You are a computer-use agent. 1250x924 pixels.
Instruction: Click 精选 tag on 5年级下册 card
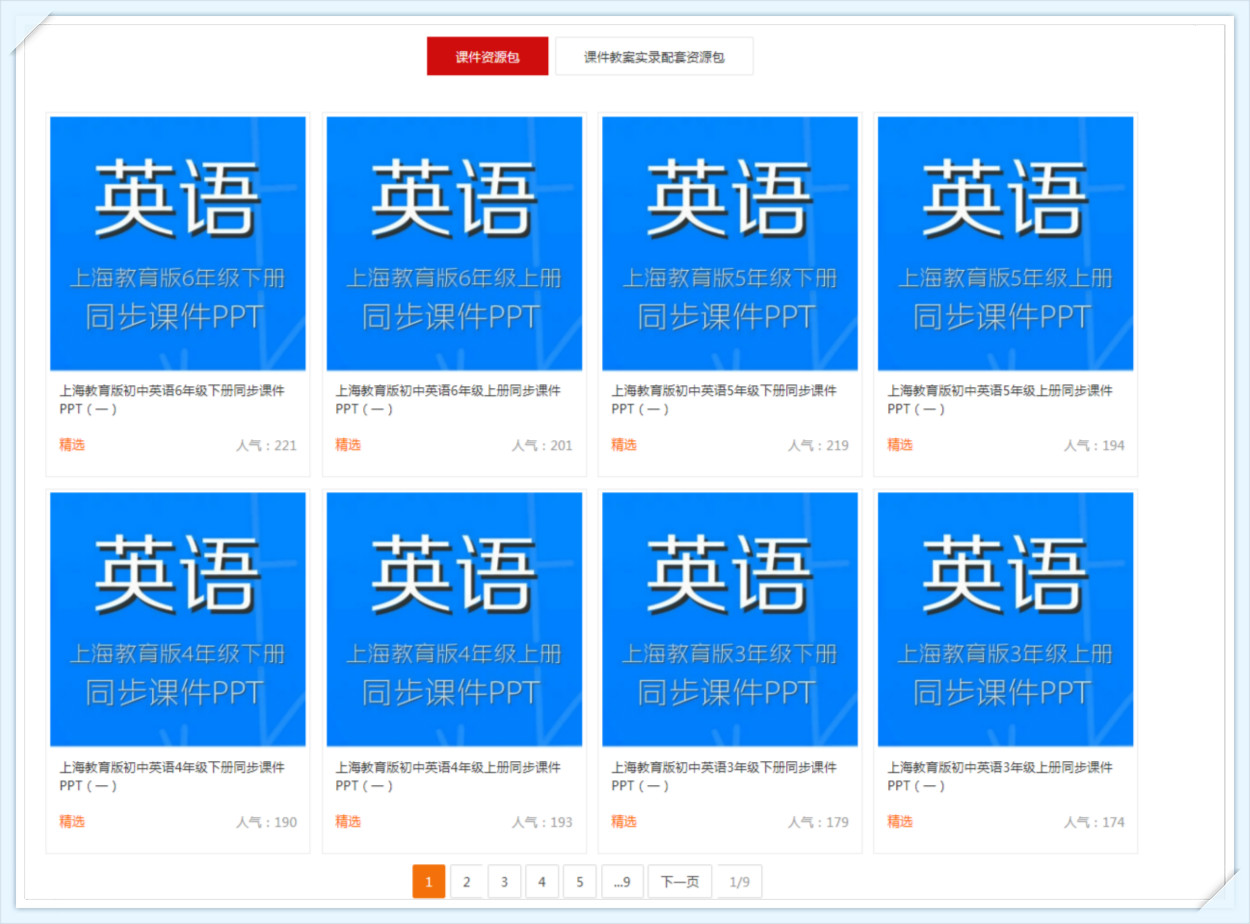point(624,445)
